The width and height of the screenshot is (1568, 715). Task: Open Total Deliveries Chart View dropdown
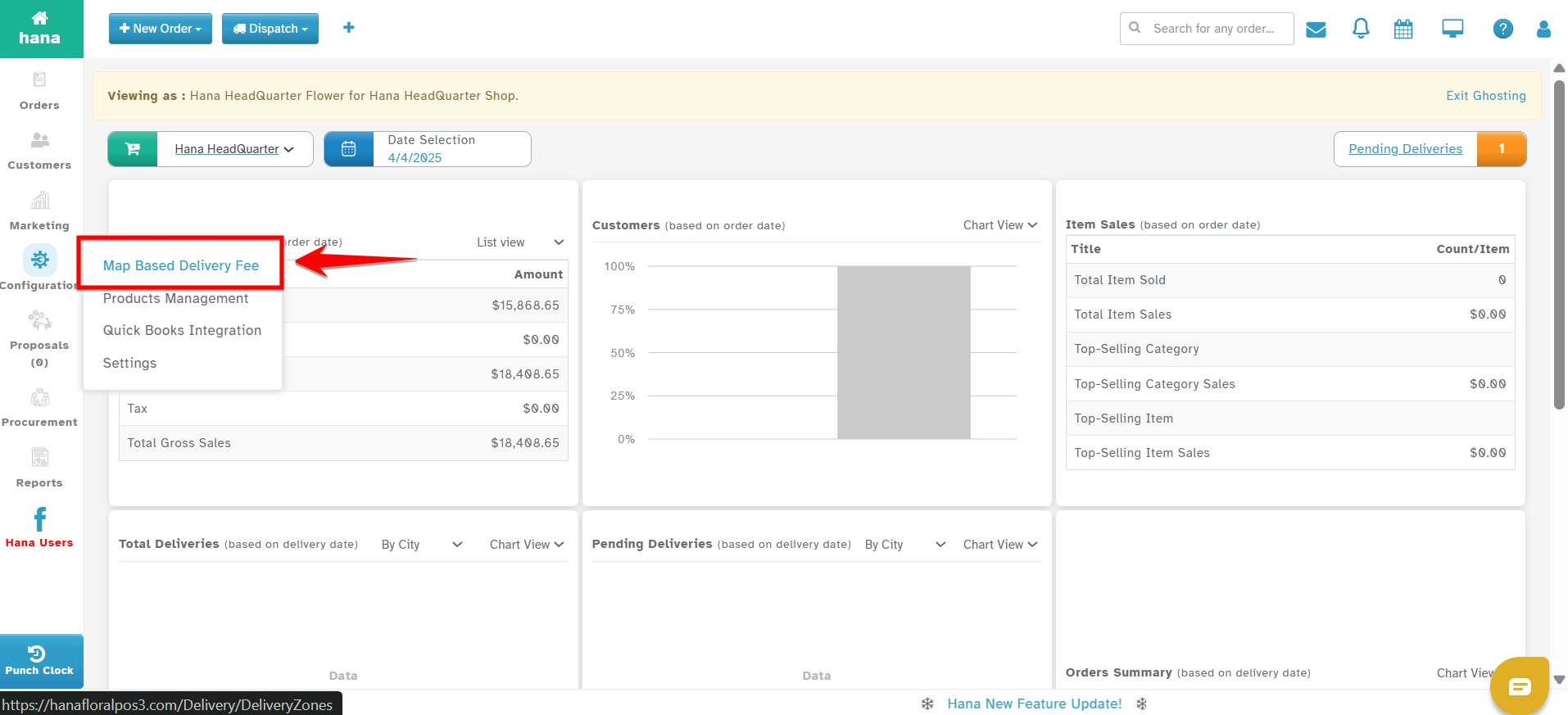(527, 545)
